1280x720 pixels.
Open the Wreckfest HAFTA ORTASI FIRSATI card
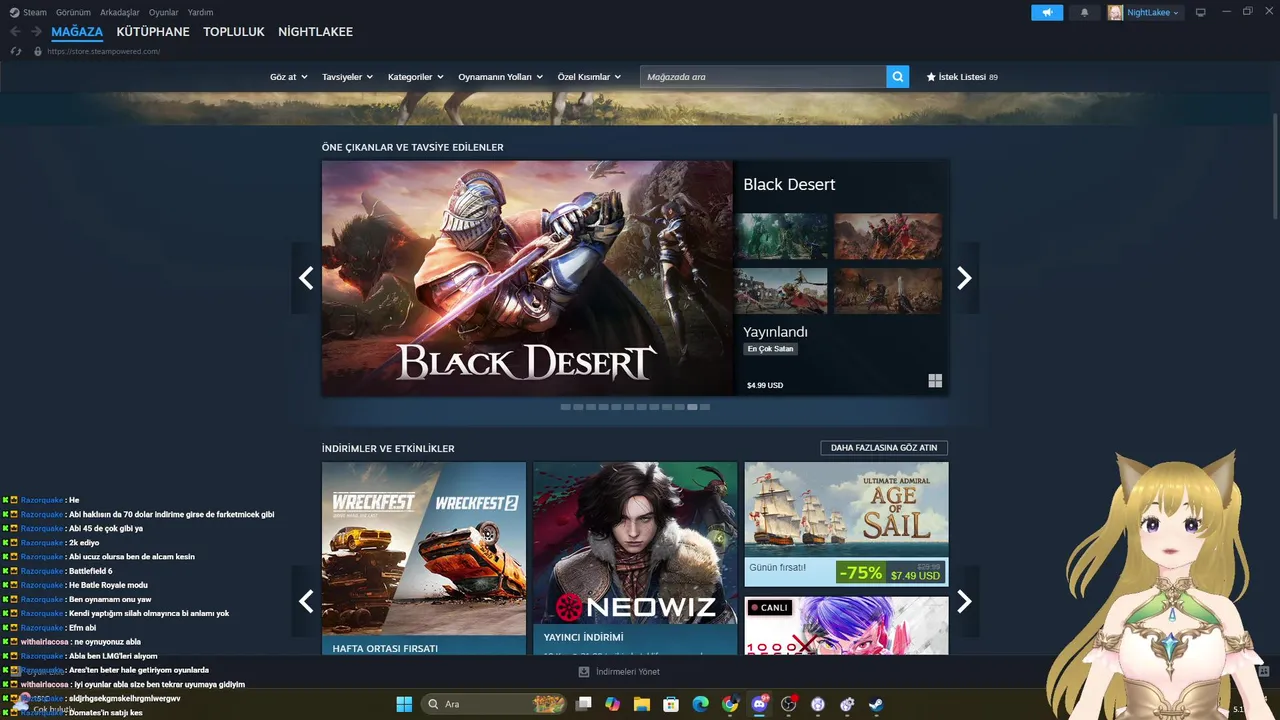[424, 558]
